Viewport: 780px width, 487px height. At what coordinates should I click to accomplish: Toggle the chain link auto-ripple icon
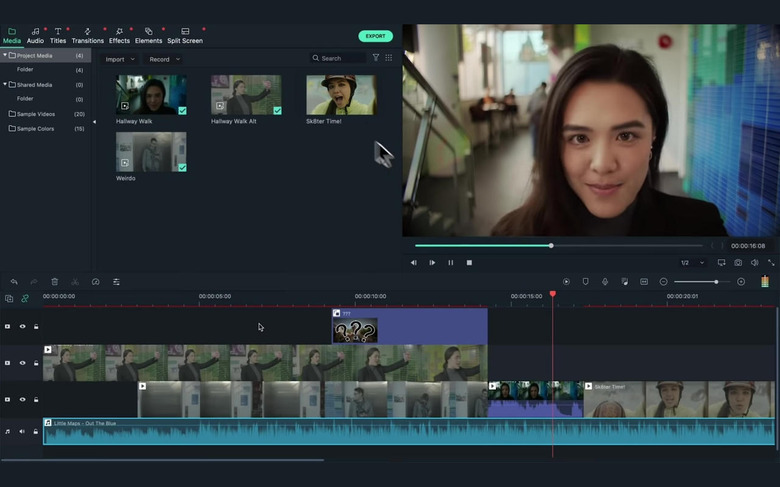pos(24,298)
